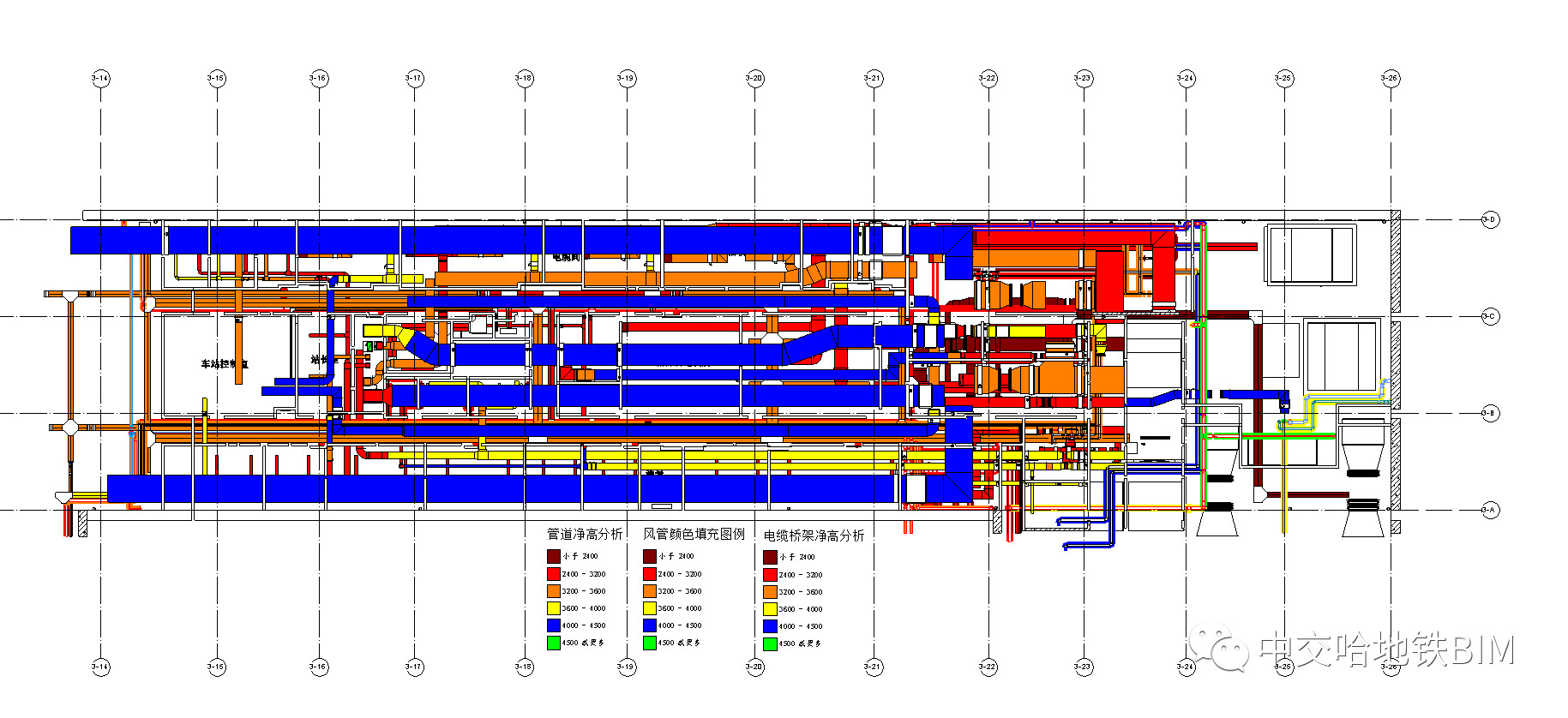
Task: Select bottom grid bubble 3-17
Action: tap(414, 667)
